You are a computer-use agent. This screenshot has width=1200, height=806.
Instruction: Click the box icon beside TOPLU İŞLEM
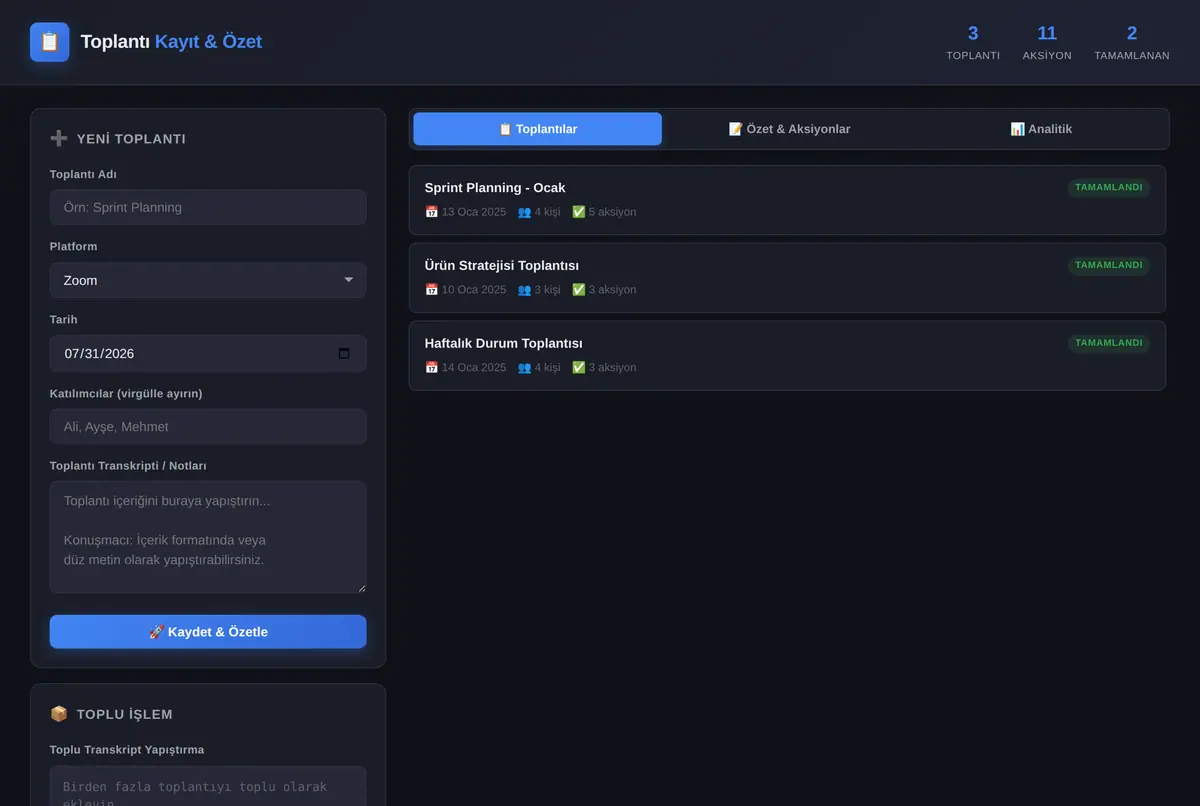tap(59, 714)
